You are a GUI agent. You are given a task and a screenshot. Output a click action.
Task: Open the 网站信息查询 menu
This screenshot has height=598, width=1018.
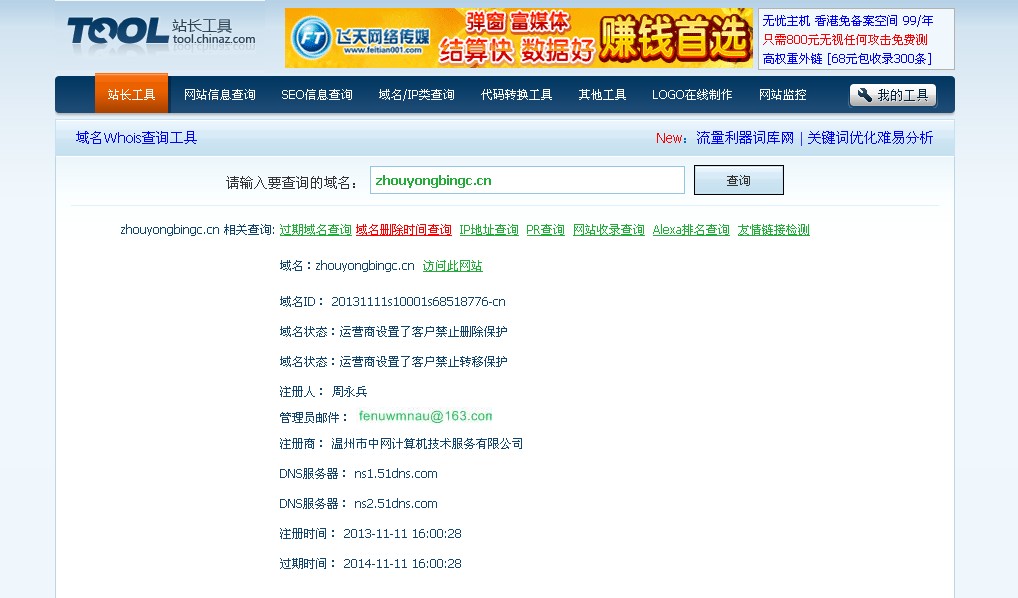(x=219, y=95)
